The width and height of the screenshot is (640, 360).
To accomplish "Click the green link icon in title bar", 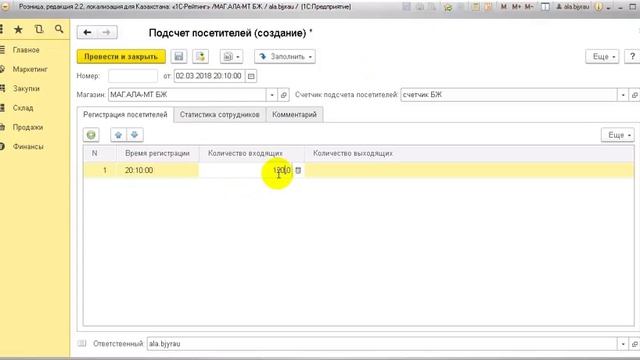I will (x=448, y=7).
